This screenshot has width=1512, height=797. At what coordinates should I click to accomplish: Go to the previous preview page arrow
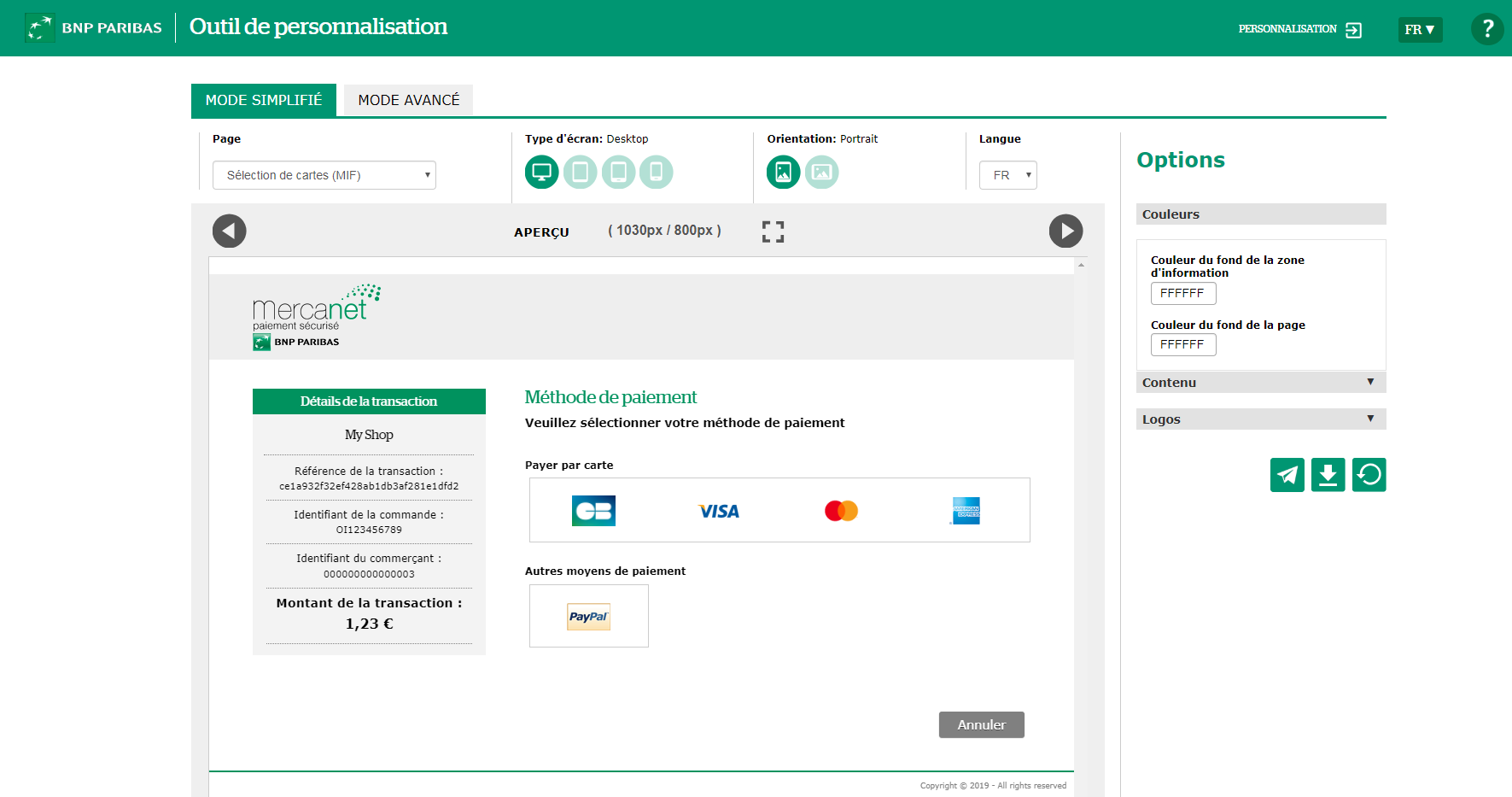click(229, 231)
